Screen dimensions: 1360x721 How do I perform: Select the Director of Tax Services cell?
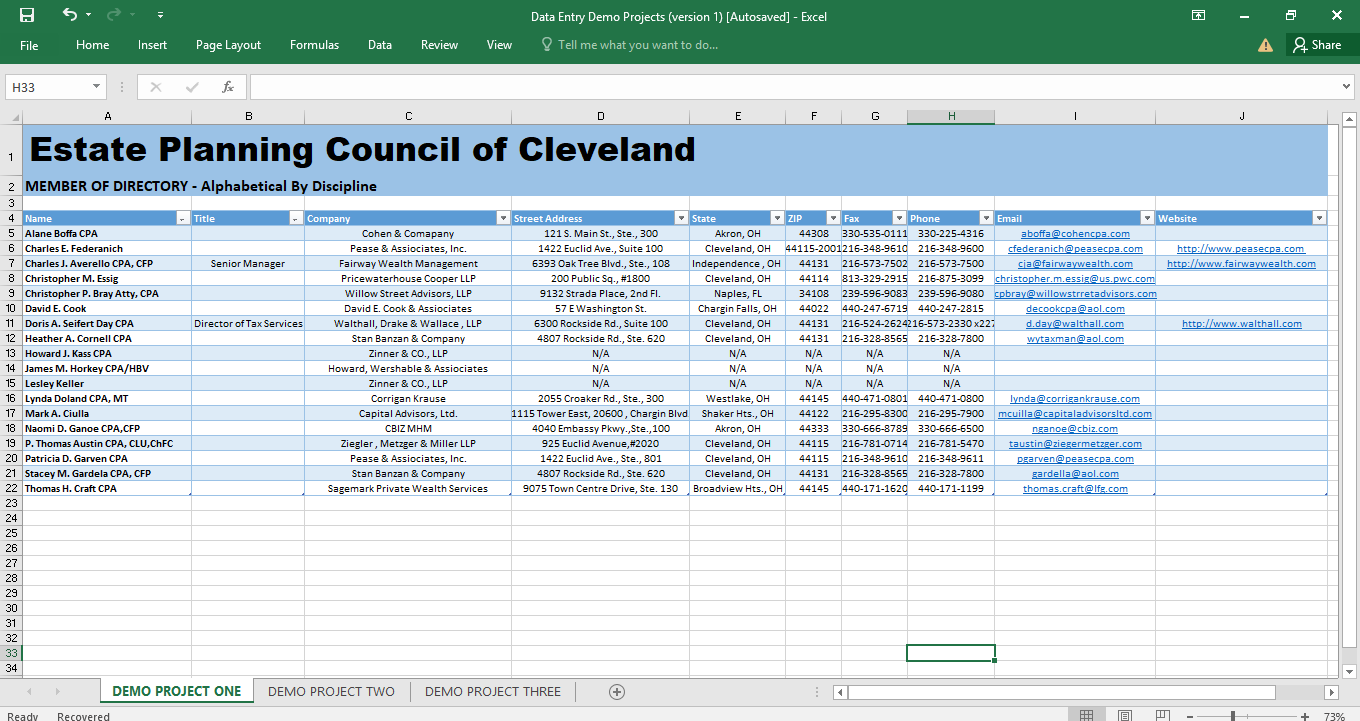248,323
